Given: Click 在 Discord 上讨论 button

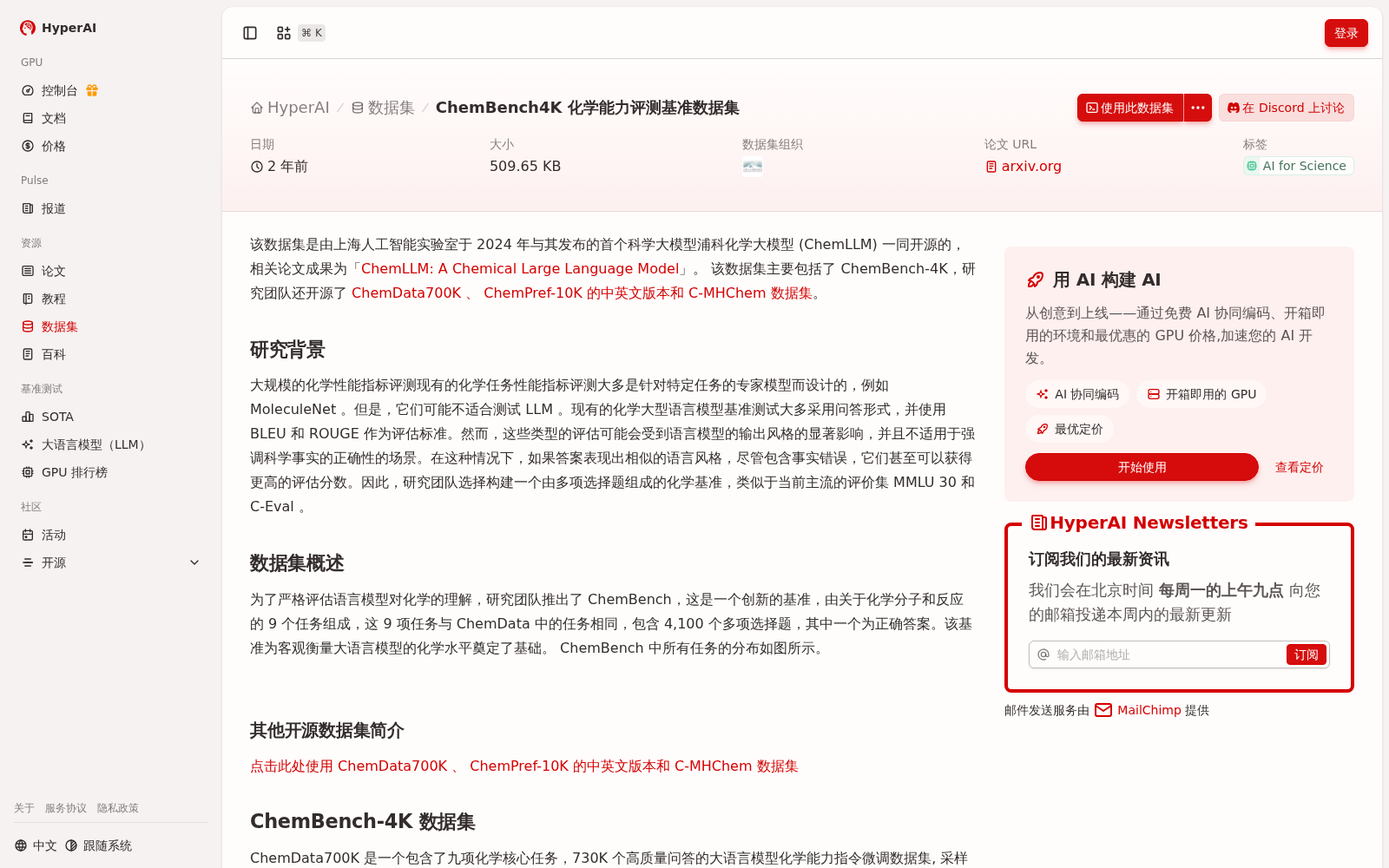Looking at the screenshot, I should tap(1286, 108).
